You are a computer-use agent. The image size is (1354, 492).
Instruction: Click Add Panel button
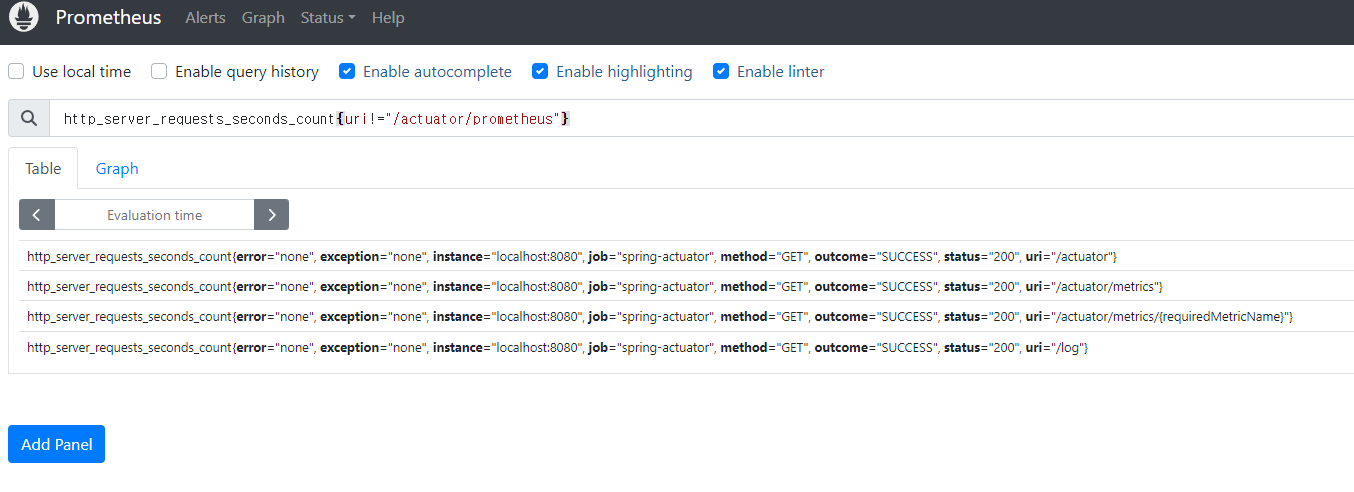pos(56,444)
